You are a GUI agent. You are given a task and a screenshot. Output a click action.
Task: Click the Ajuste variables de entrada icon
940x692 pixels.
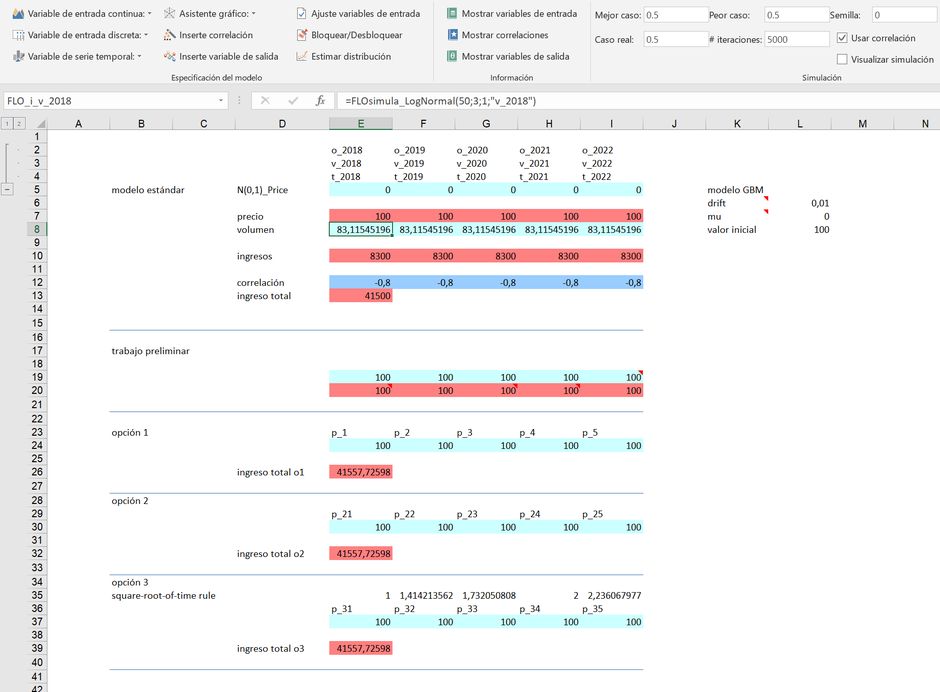302,13
